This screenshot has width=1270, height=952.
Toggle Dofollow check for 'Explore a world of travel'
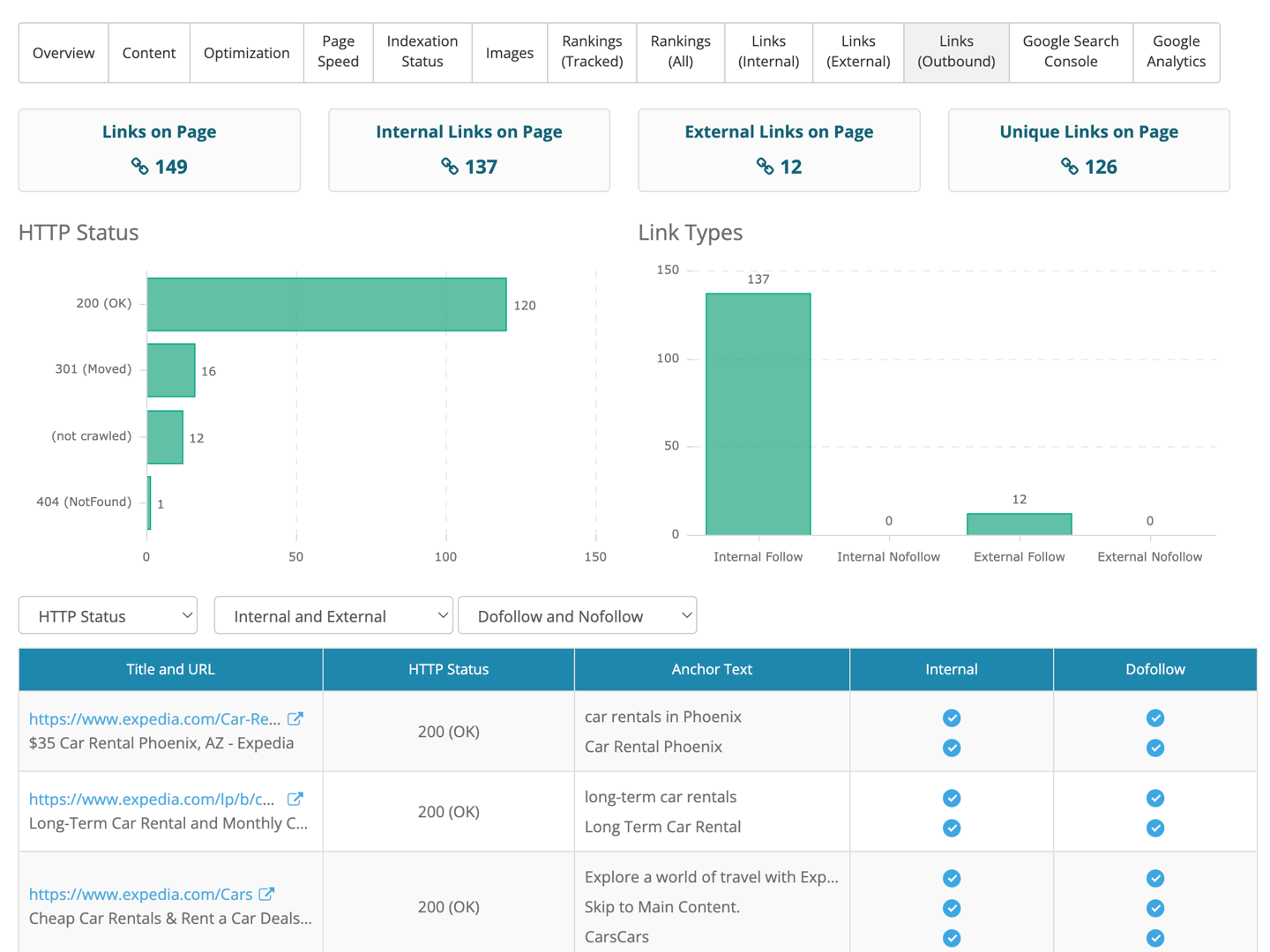coord(1155,878)
